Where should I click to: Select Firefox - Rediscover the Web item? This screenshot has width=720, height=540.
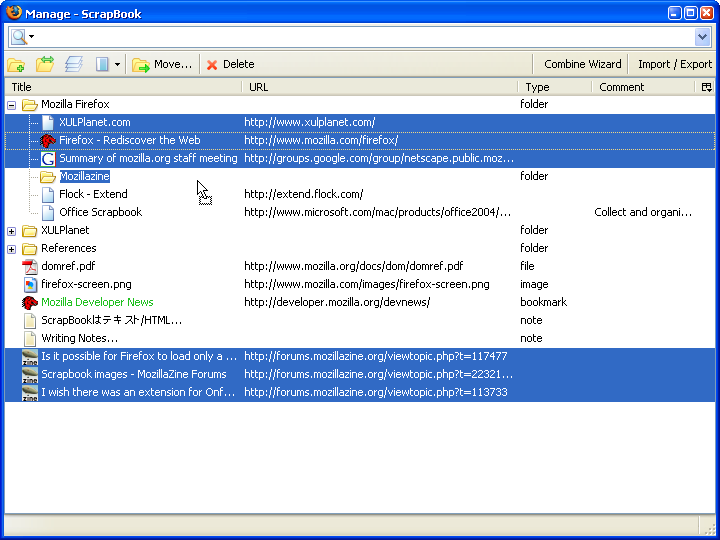[x=130, y=140]
